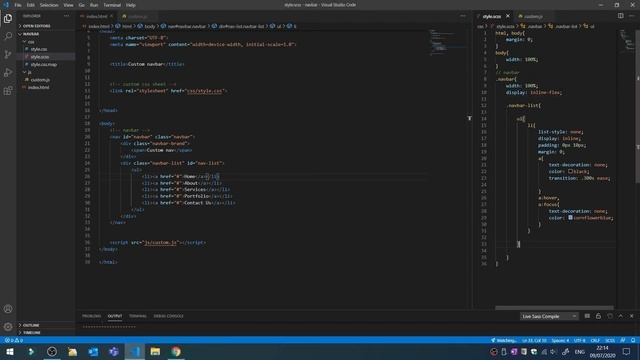This screenshot has height=360, width=640.
Task: Change the SCSS language mode in status bar
Action: (x=610, y=340)
